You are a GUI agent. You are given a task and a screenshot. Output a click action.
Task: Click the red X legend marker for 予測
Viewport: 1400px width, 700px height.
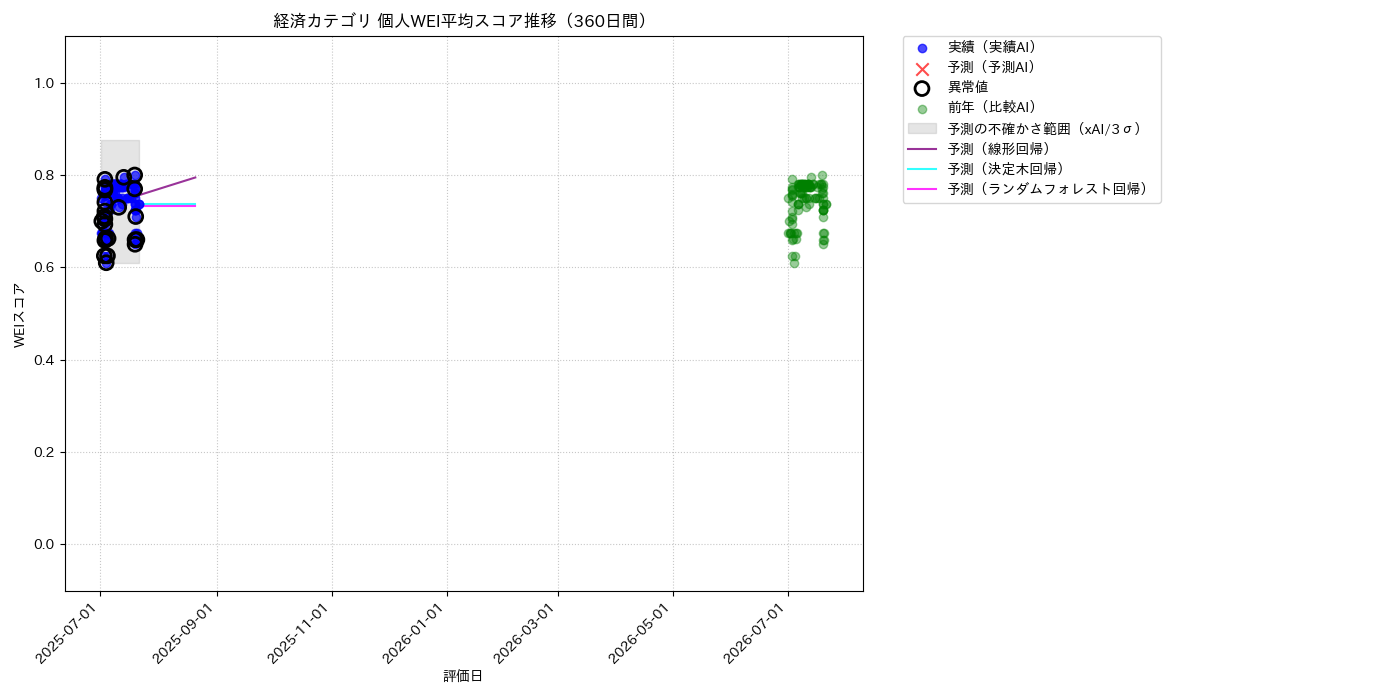click(x=922, y=68)
